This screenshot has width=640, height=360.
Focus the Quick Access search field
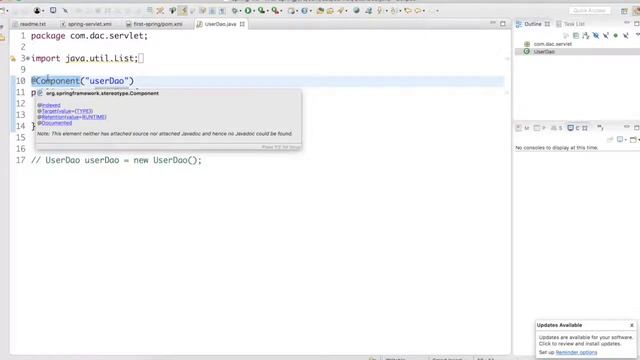[x=589, y=11]
